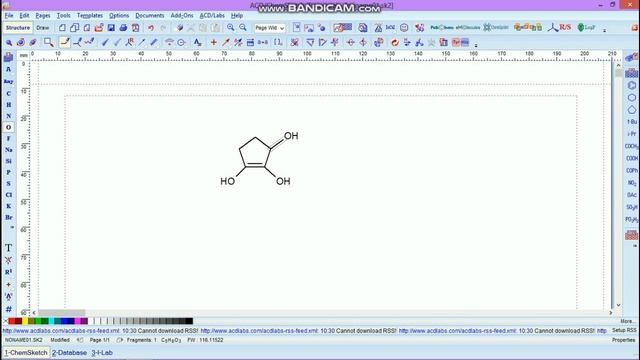Open the ACD/Labs menu
The width and height of the screenshot is (640, 360).
212,16
